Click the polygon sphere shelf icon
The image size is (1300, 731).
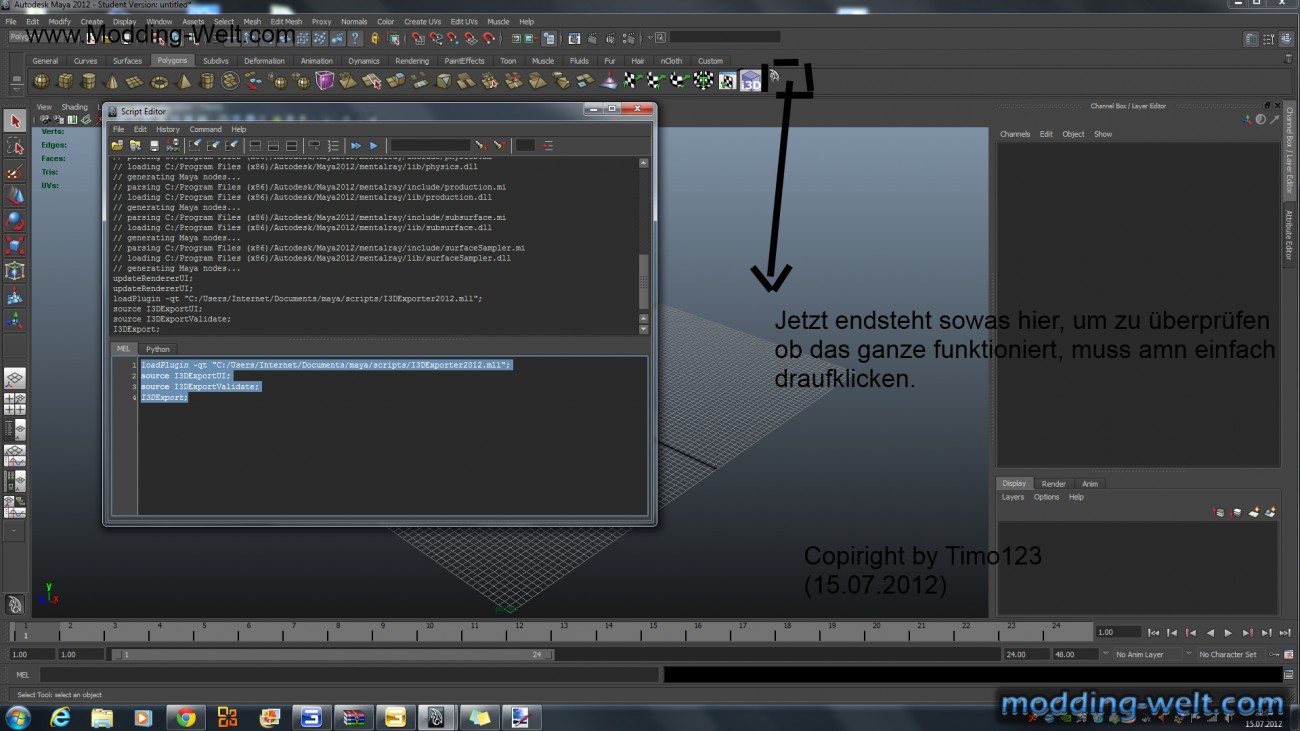pyautogui.click(x=41, y=81)
